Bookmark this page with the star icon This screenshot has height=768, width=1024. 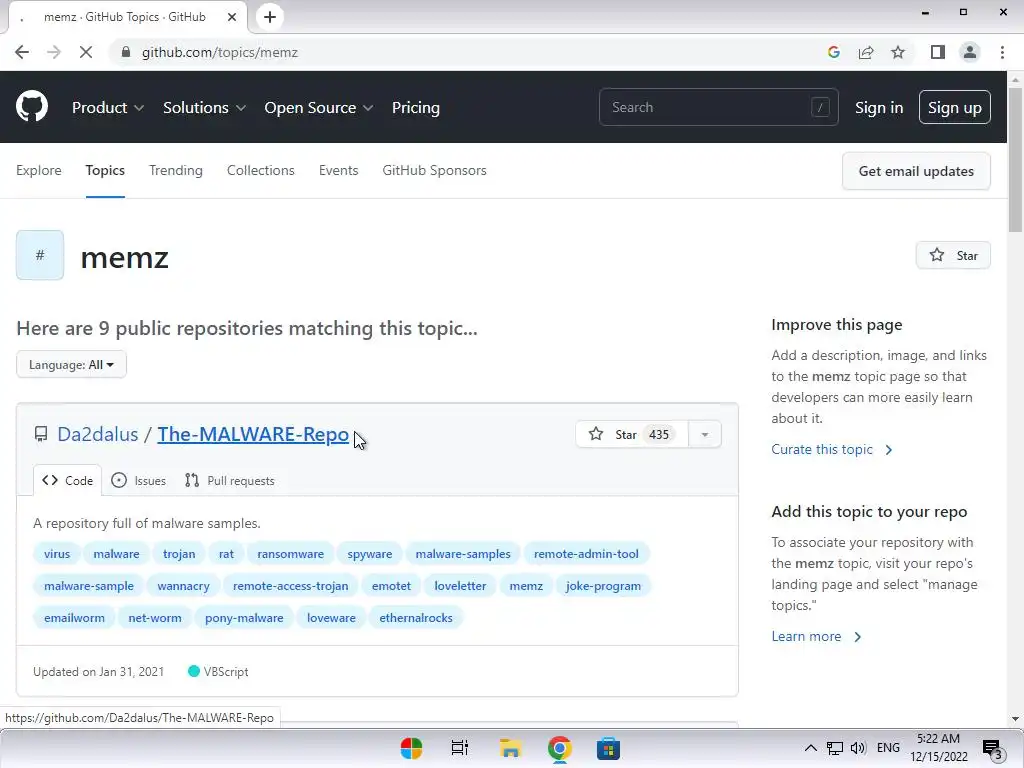[x=898, y=52]
